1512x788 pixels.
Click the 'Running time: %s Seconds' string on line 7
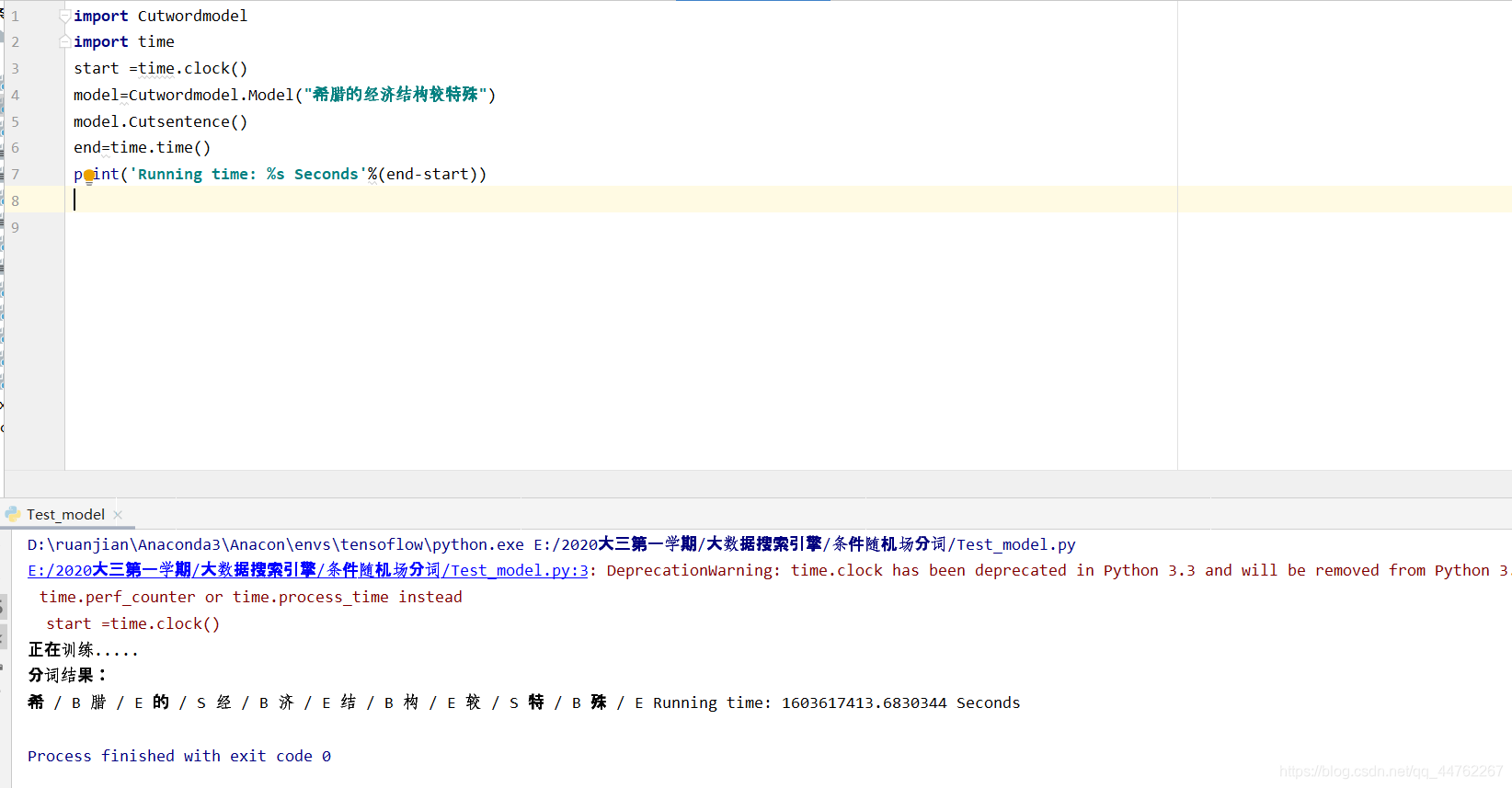coord(248,174)
